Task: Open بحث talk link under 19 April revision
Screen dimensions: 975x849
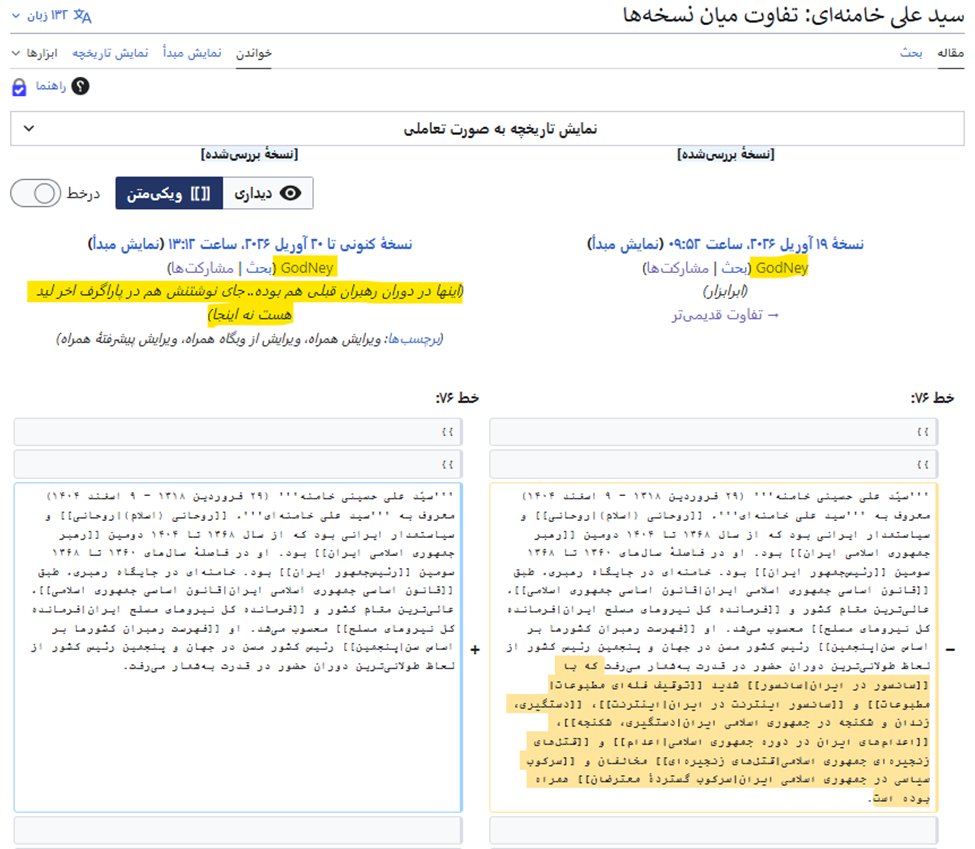Action: (734, 268)
